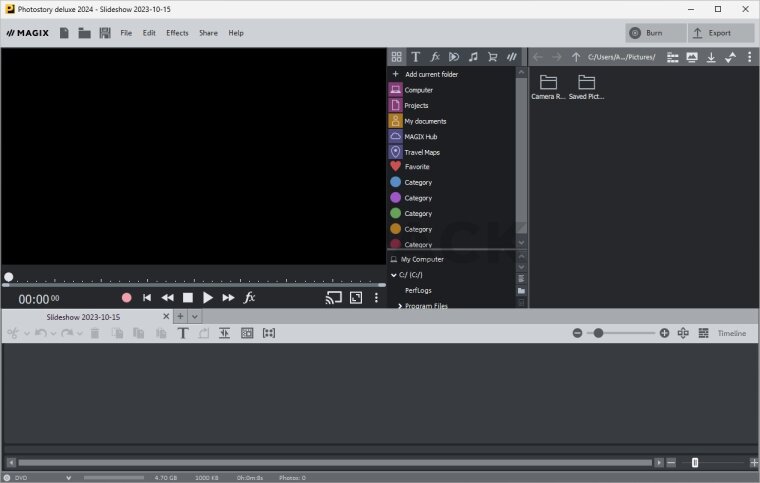Screen dimensions: 760x483
Task: Click the transitions tab icon
Action: tap(454, 57)
